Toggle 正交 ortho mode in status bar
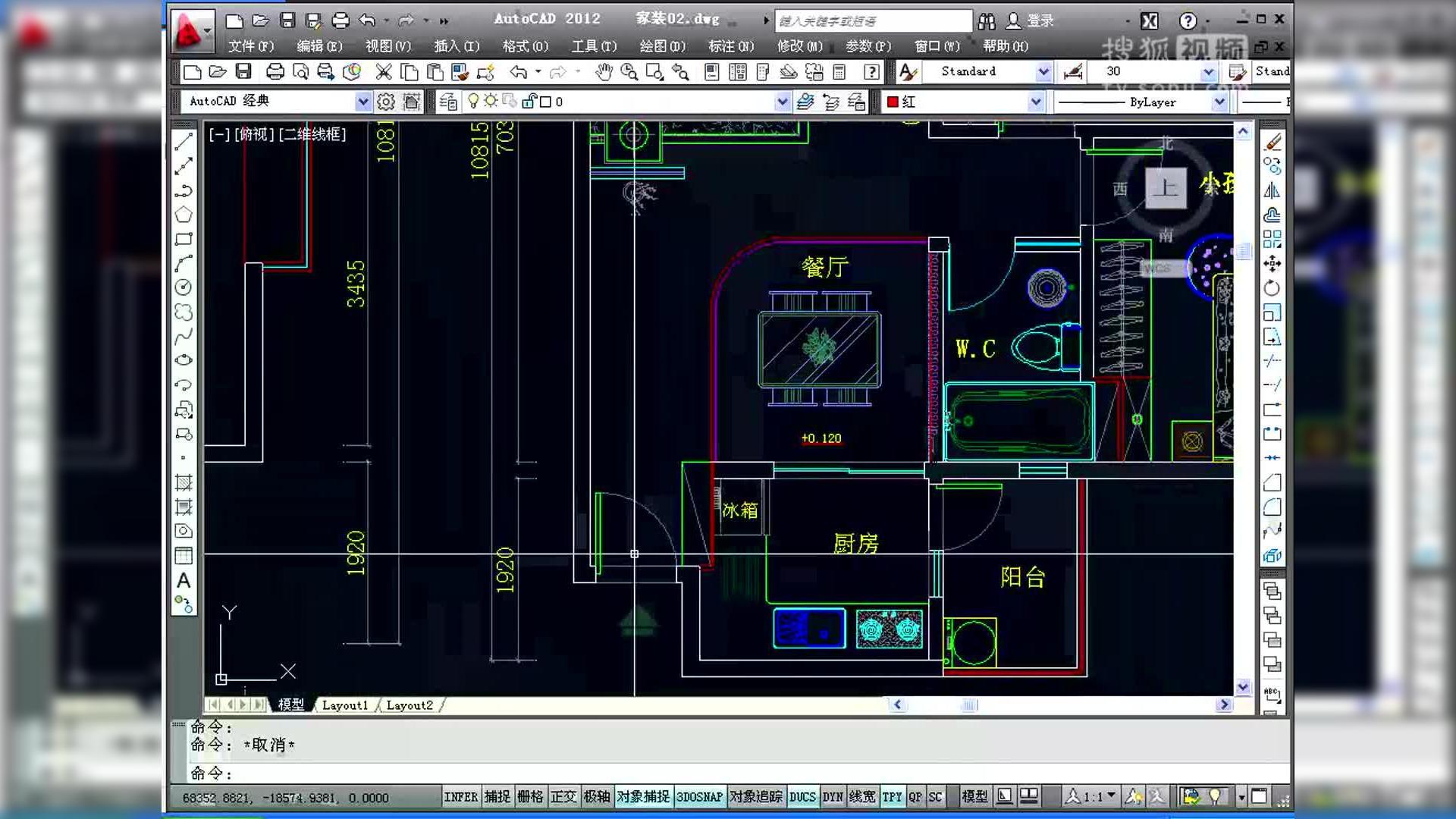This screenshot has height=819, width=1456. point(563,797)
